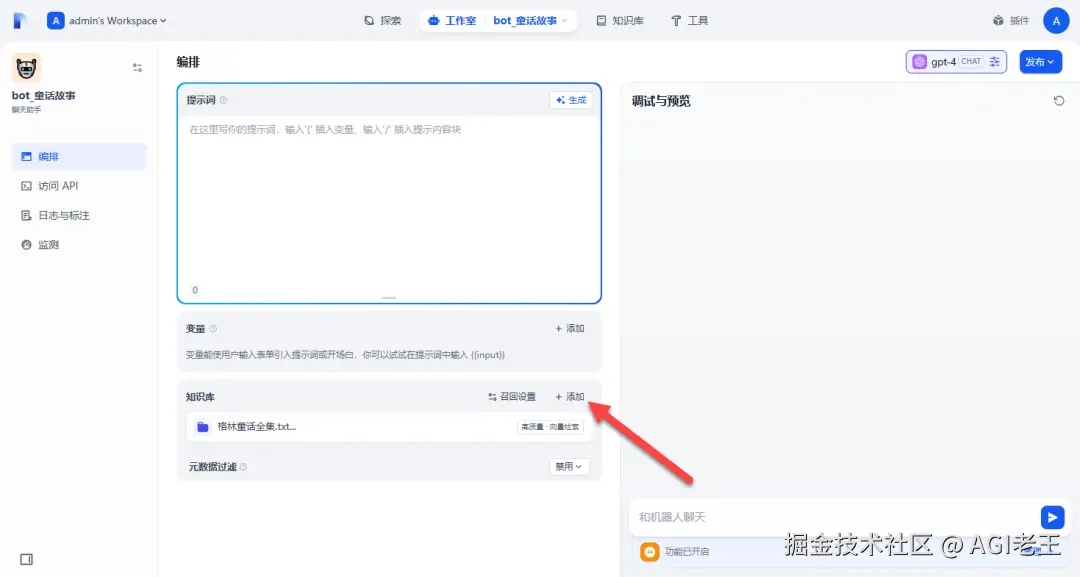
Task: Click the 日志与标注 document icon
Action: click(26, 216)
